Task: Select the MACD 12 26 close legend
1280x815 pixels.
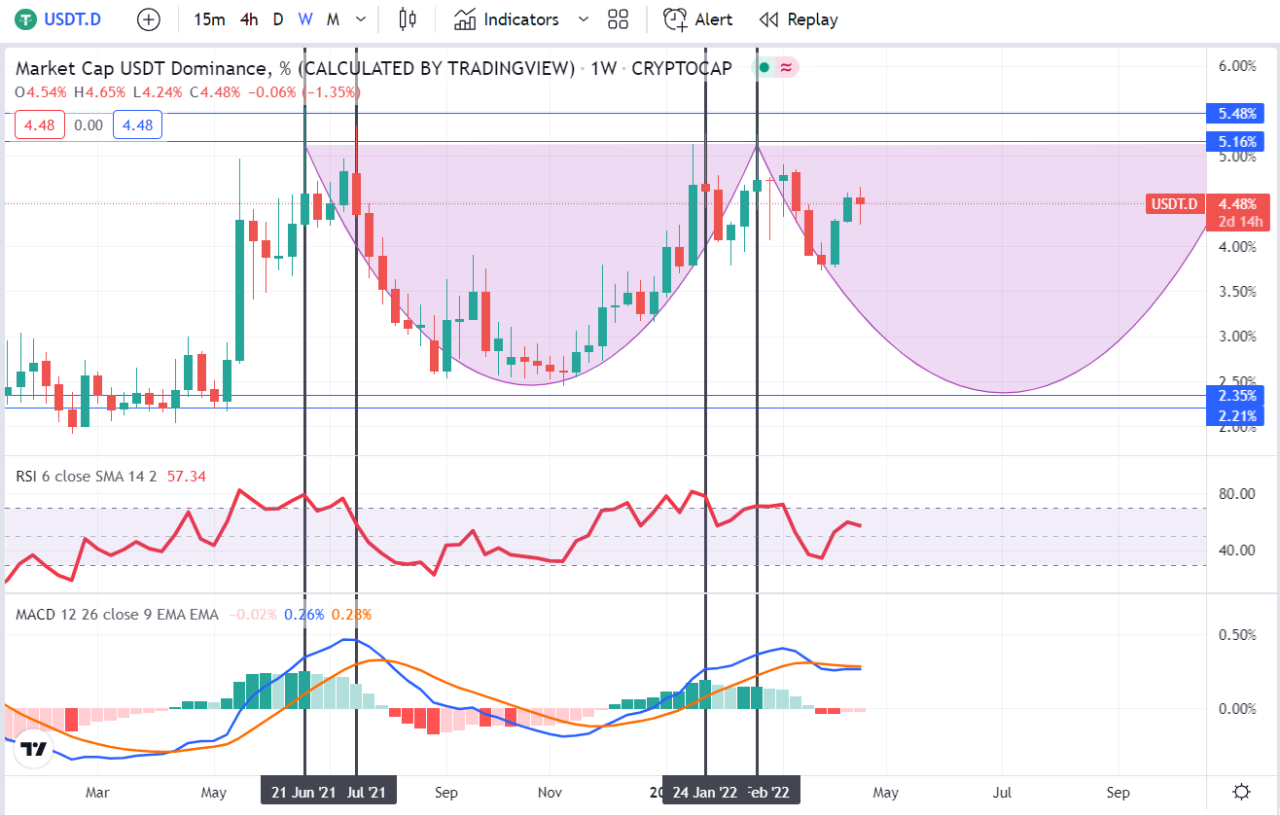Action: 116,614
